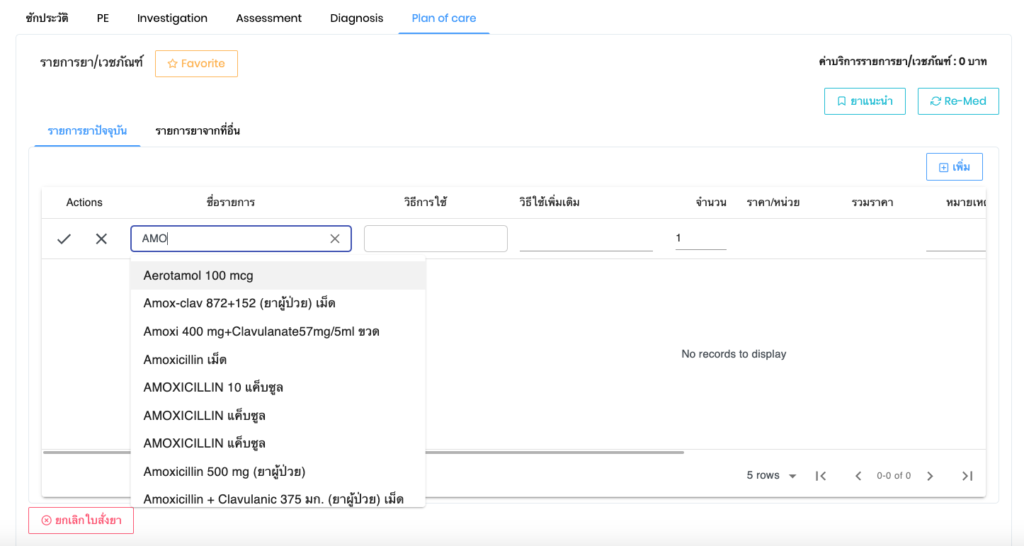
Task: Focus the จำนวน quantity field
Action: click(700, 238)
